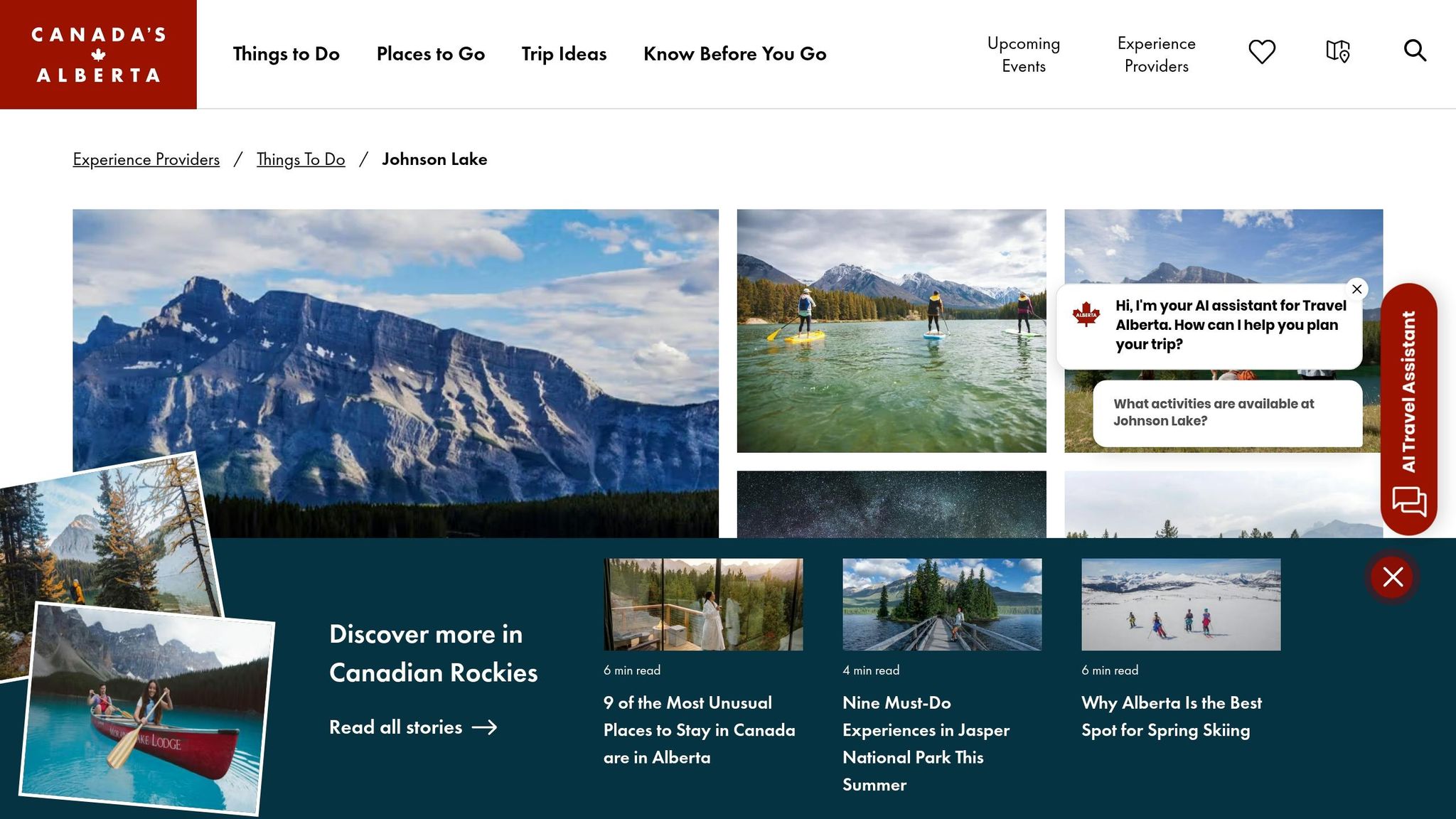The height and width of the screenshot is (819, 1456).
Task: Open the Experience Providers header link
Action: (1156, 55)
